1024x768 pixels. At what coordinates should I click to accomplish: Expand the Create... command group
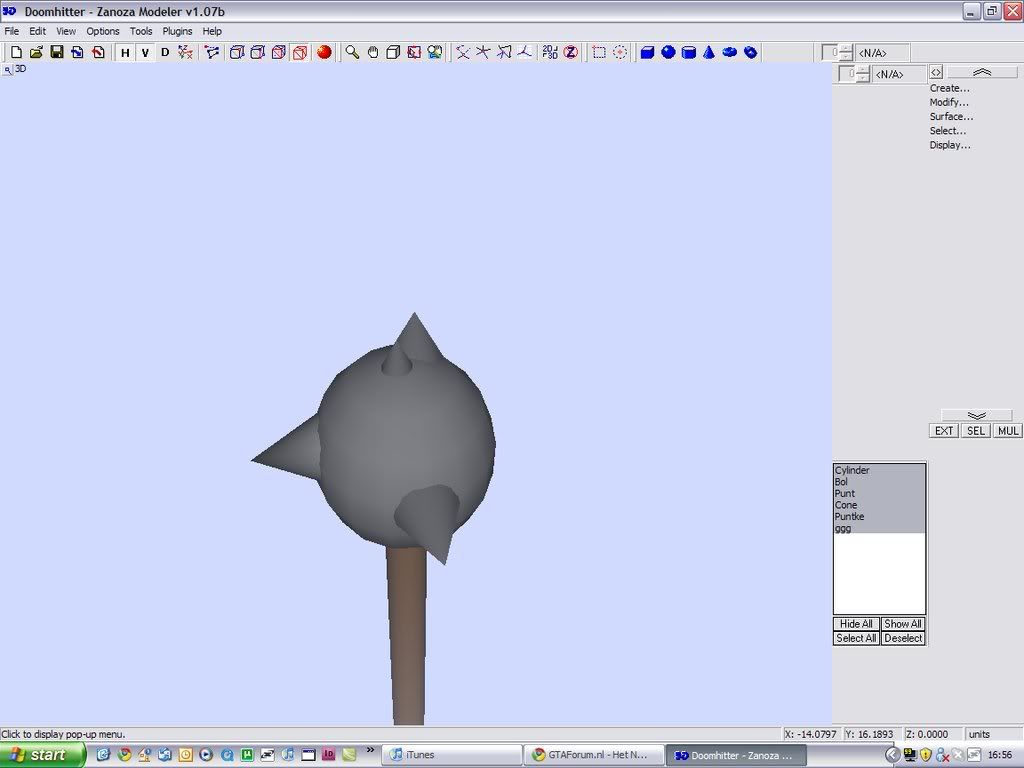click(950, 88)
